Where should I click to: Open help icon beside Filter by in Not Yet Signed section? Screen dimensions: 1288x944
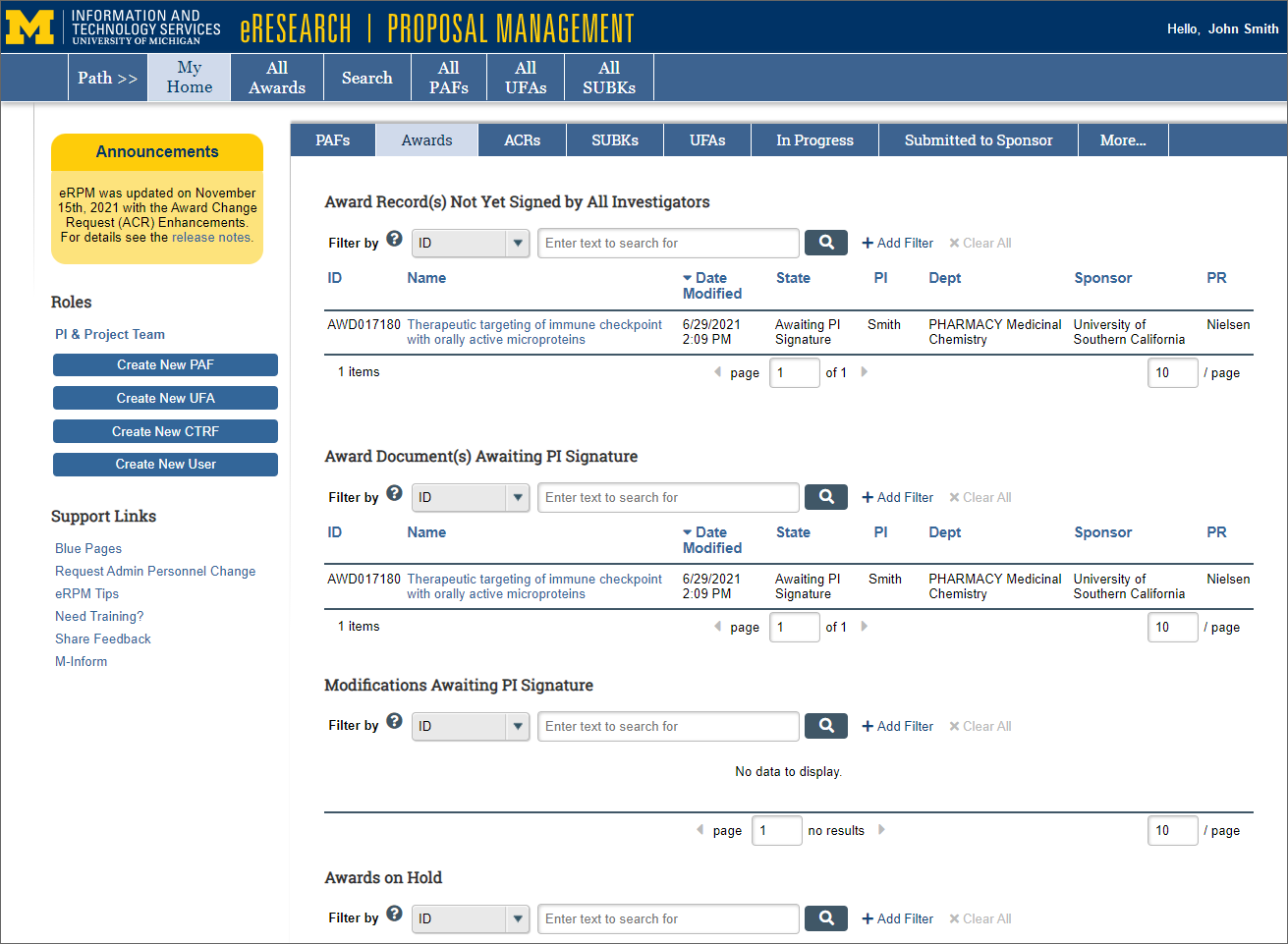click(394, 239)
